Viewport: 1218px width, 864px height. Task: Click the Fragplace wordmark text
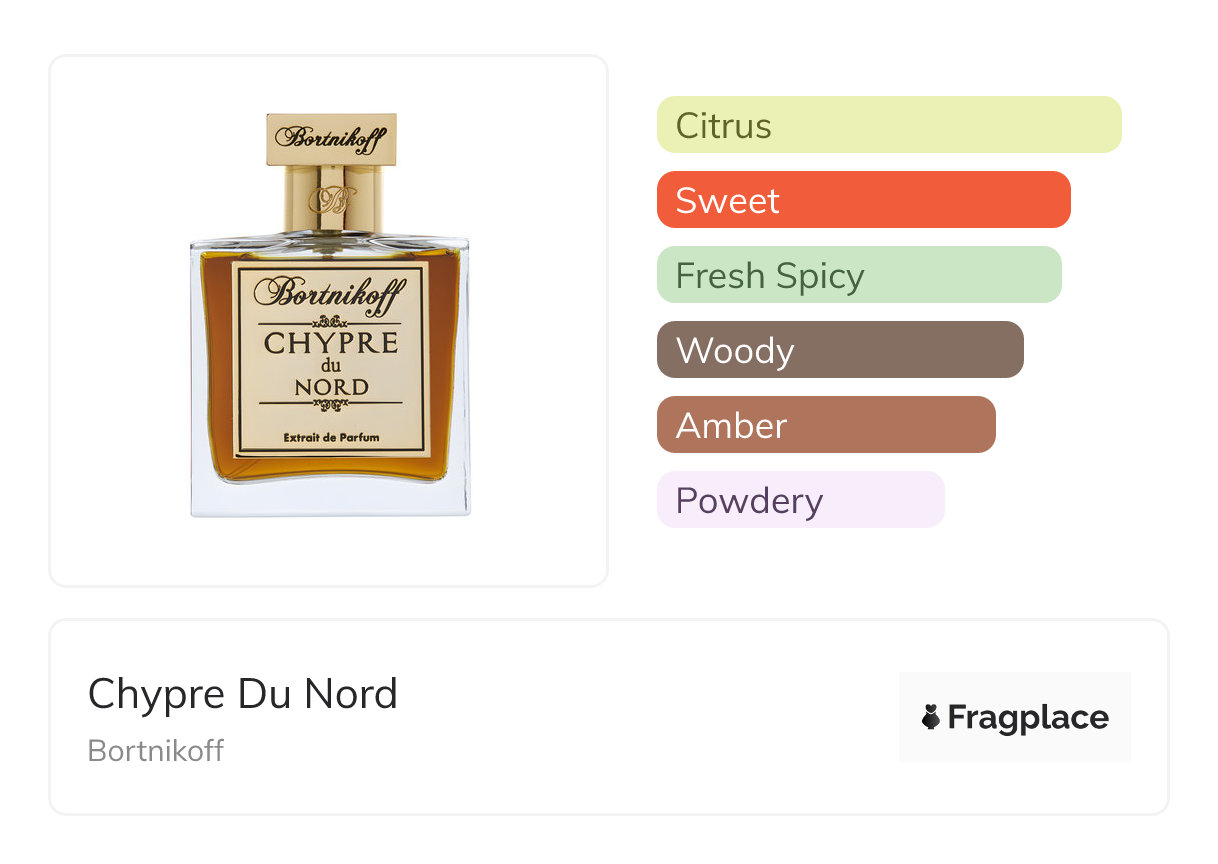1028,718
